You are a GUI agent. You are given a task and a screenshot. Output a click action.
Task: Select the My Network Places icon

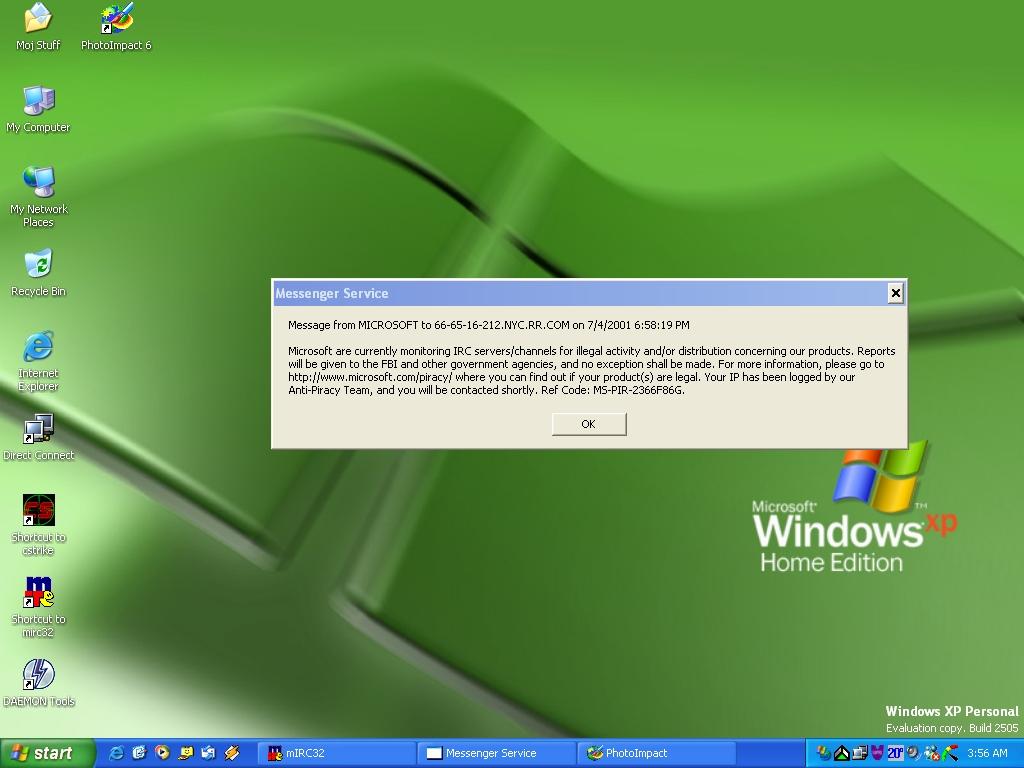pyautogui.click(x=38, y=183)
